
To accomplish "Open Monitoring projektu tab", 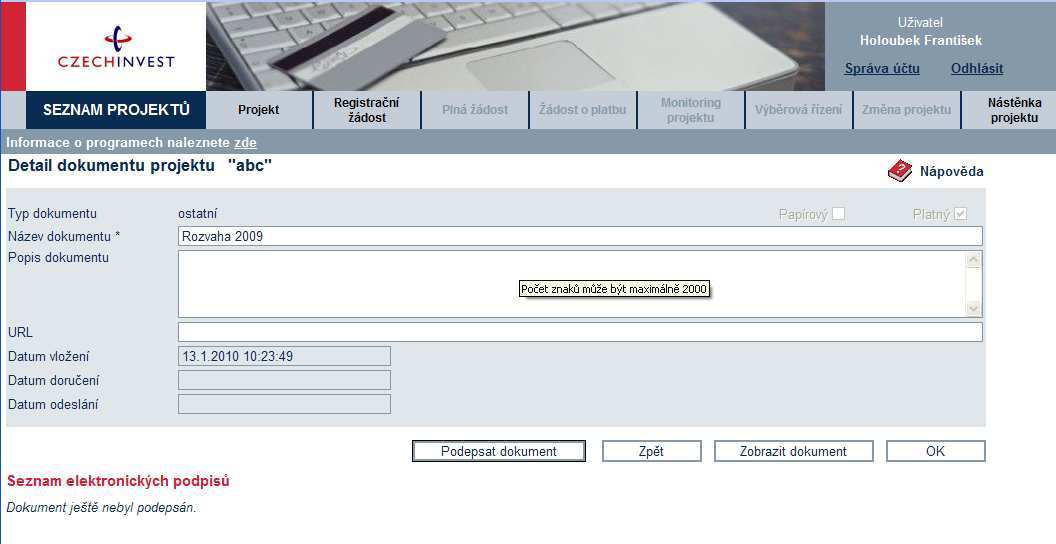I will (x=690, y=110).
